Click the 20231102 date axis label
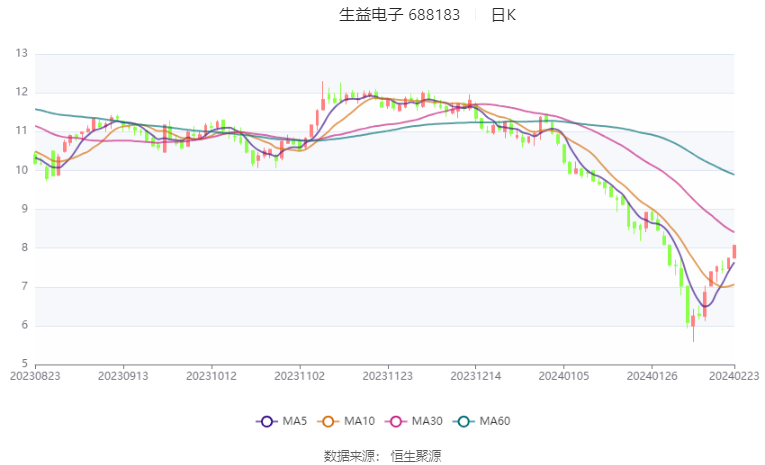 [x=300, y=376]
